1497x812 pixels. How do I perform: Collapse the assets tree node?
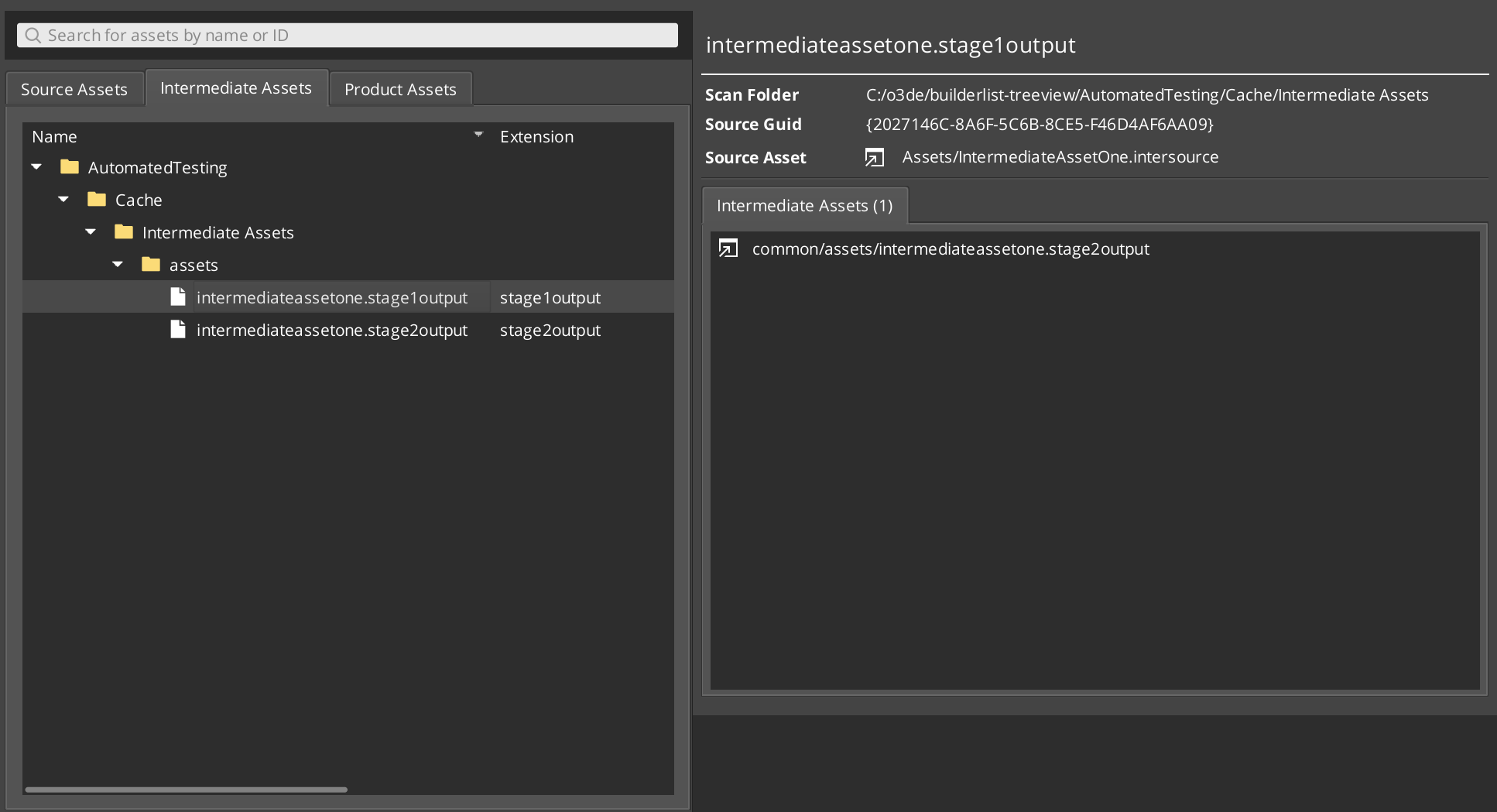[x=118, y=264]
